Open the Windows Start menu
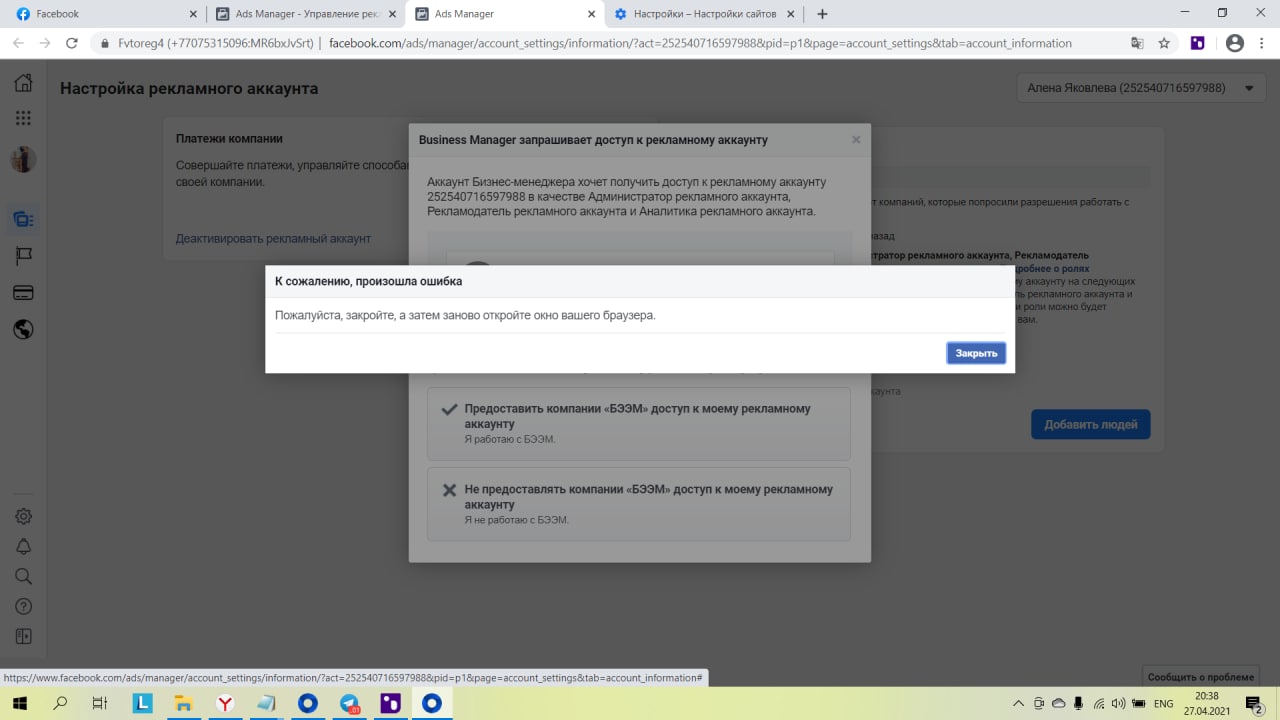Image resolution: width=1280 pixels, height=720 pixels. 20,703
